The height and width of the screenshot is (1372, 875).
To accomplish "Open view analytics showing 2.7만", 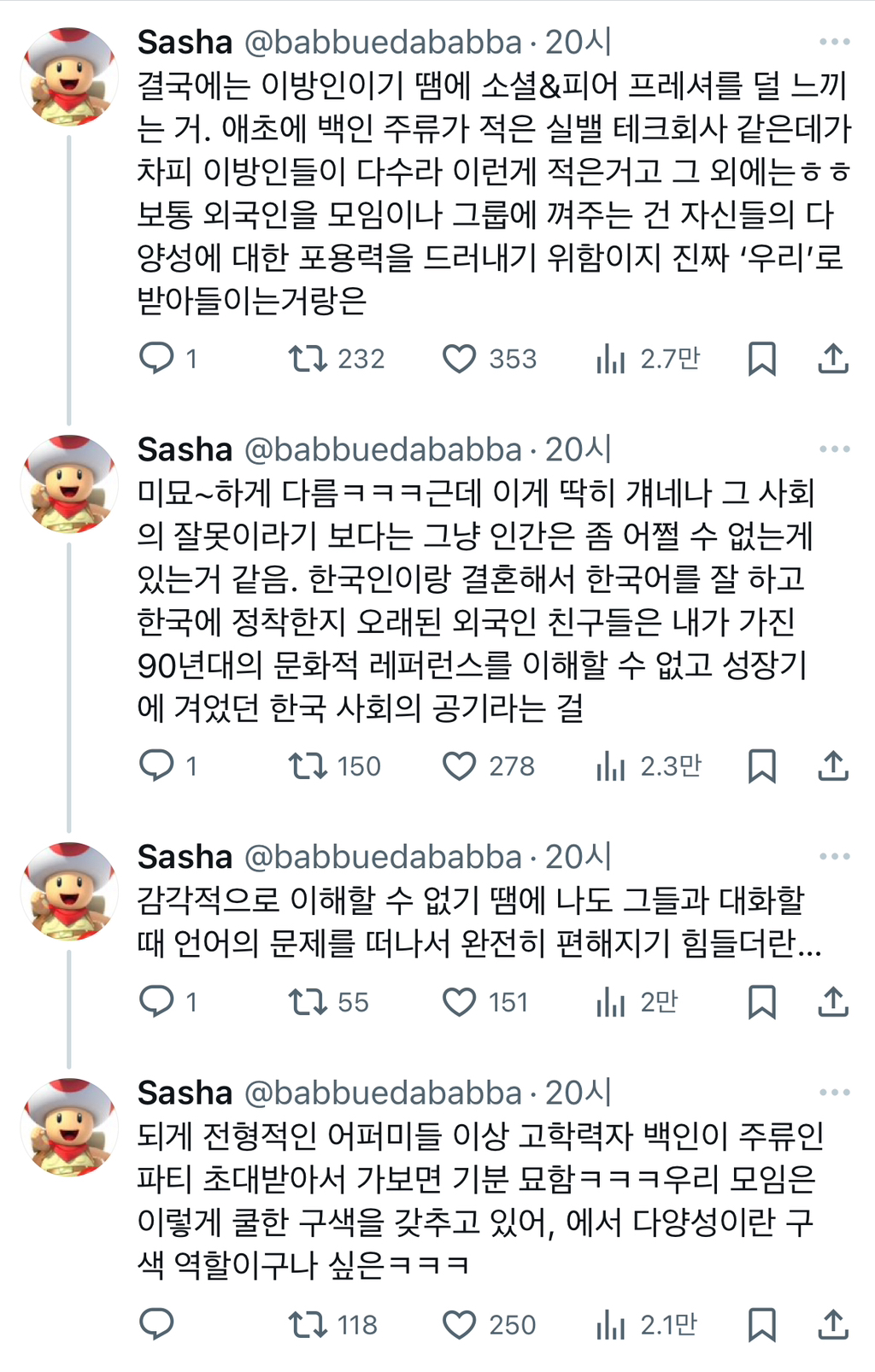I will pos(610,360).
